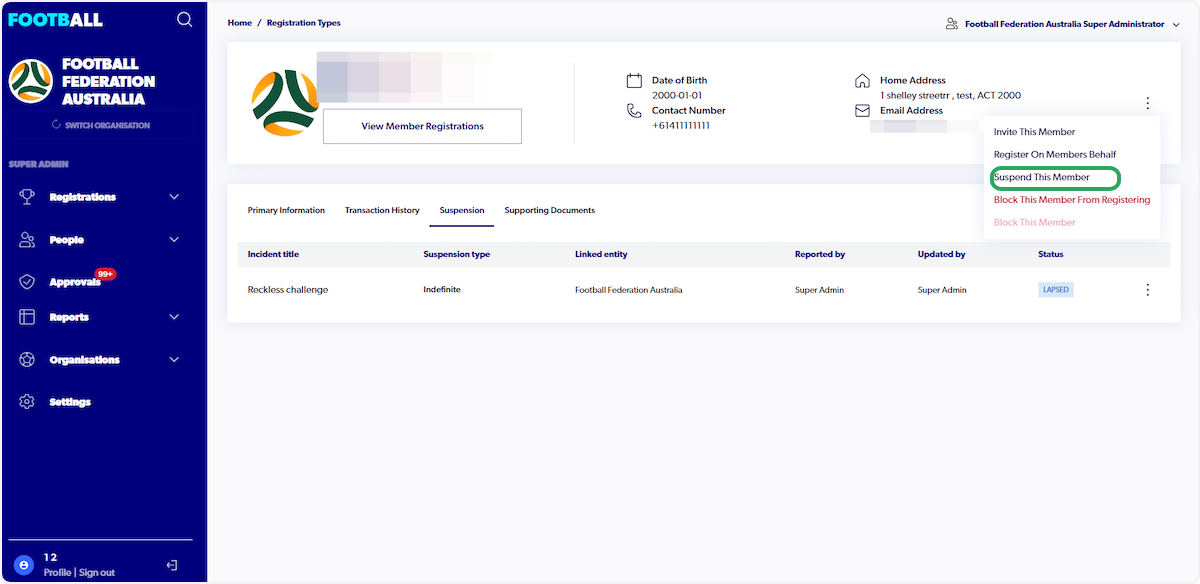Open Registrations in the sidebar
Image resolution: width=1200 pixels, height=584 pixels.
click(83, 197)
